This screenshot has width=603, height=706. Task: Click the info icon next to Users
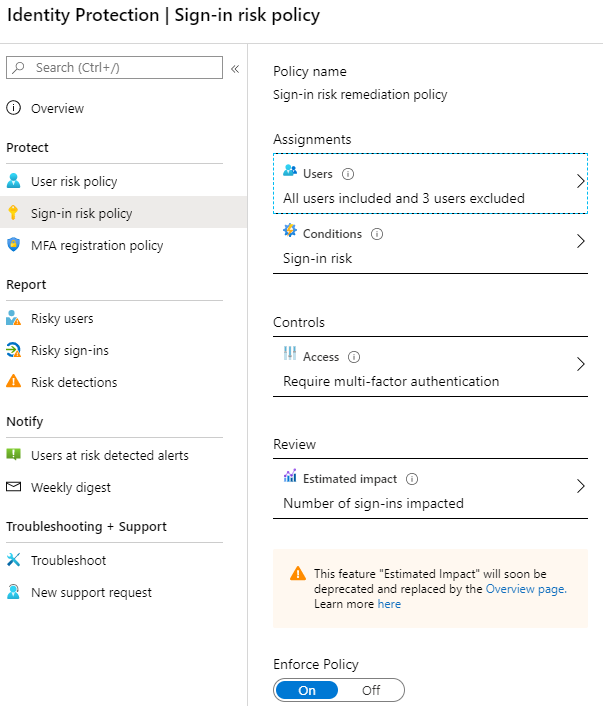point(348,174)
